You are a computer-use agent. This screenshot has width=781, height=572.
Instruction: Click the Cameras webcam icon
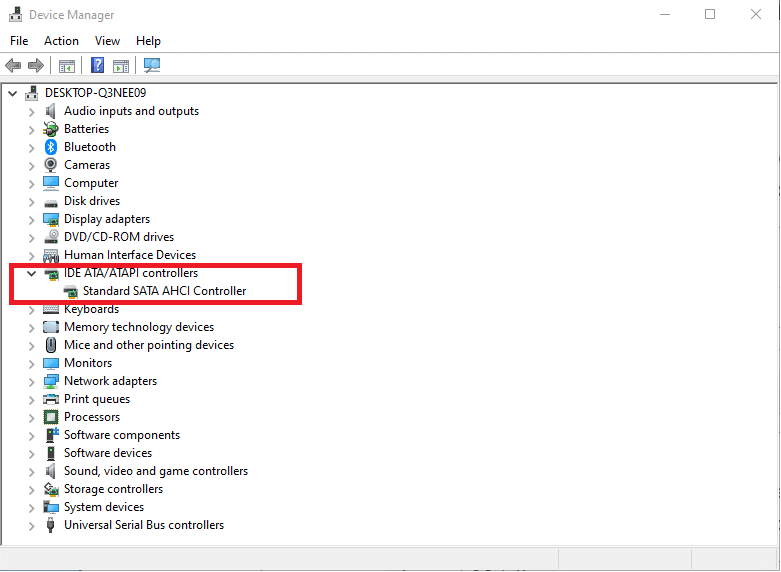click(50, 165)
